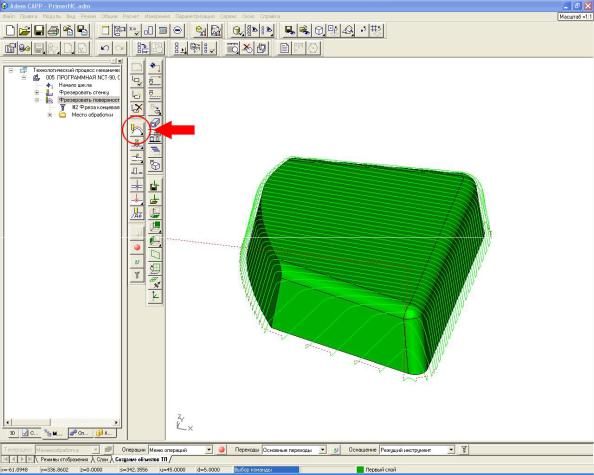This screenshot has height=475, width=594.
Task: Open the Сервис menu
Action: click(x=228, y=16)
